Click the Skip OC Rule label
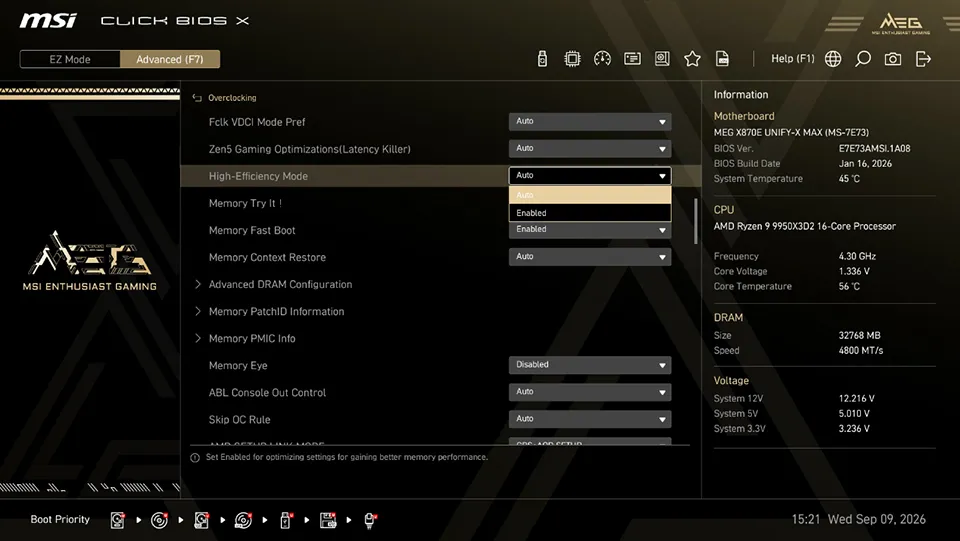The height and width of the screenshot is (541, 960). coord(239,420)
